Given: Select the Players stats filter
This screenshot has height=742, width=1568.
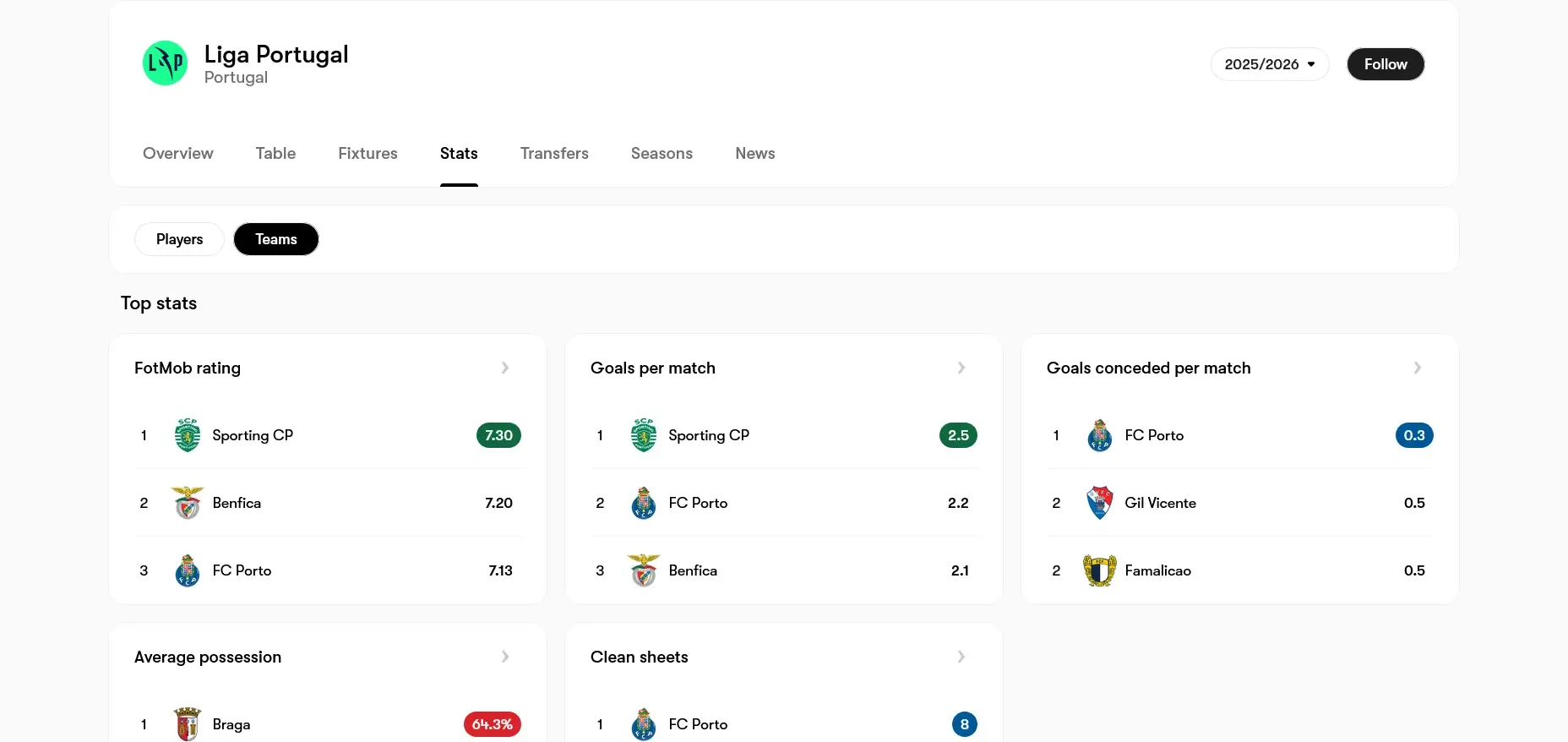Looking at the screenshot, I should coord(179,239).
